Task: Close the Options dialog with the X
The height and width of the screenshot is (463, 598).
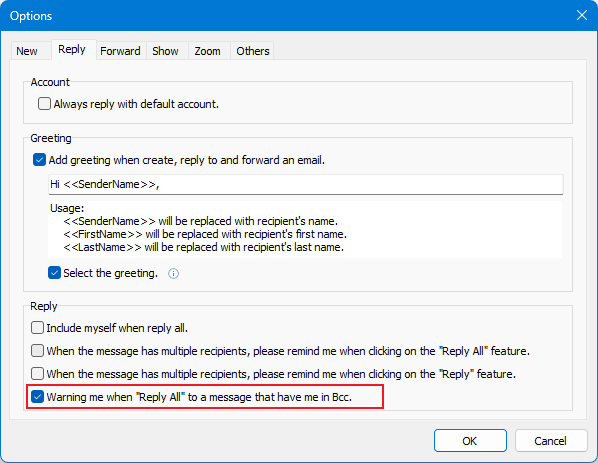Action: (582, 15)
